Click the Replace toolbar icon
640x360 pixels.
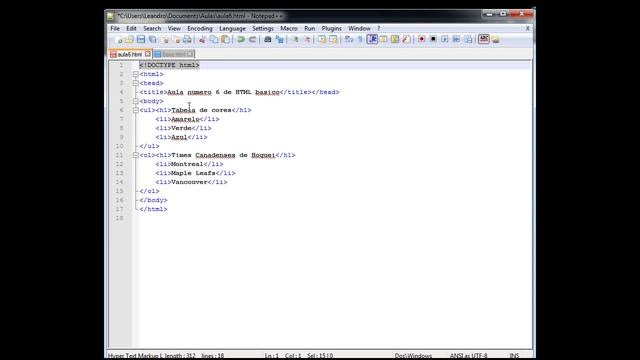280,40
